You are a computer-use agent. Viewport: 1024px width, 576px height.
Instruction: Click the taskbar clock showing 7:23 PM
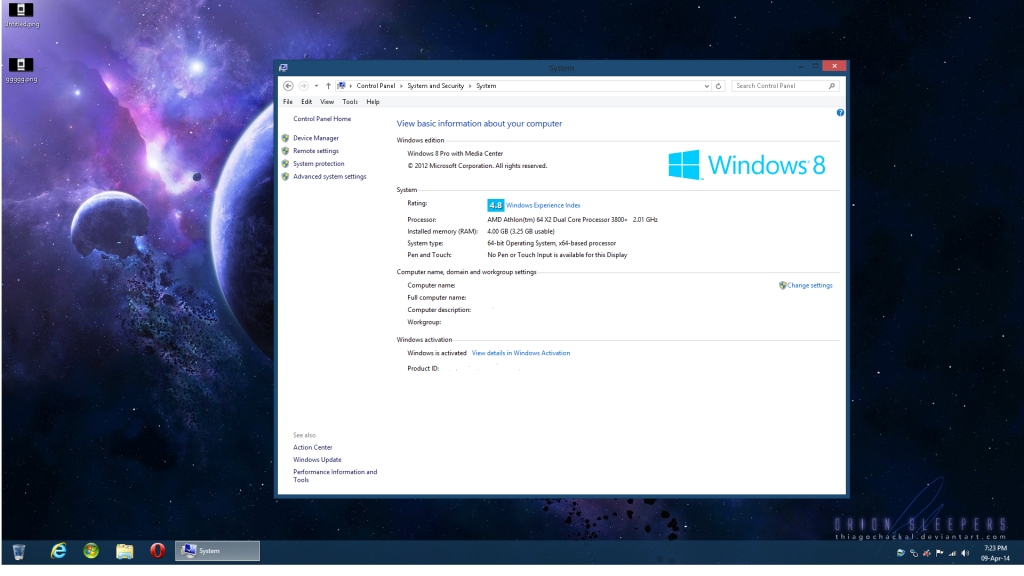995,553
